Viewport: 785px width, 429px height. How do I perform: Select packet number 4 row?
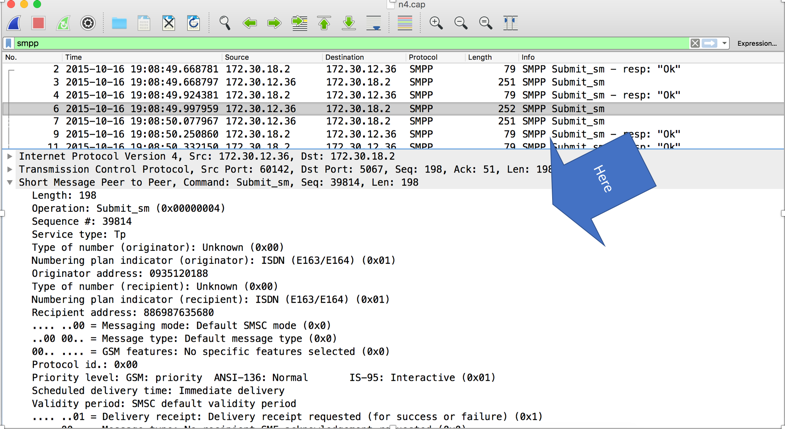[x=392, y=95]
